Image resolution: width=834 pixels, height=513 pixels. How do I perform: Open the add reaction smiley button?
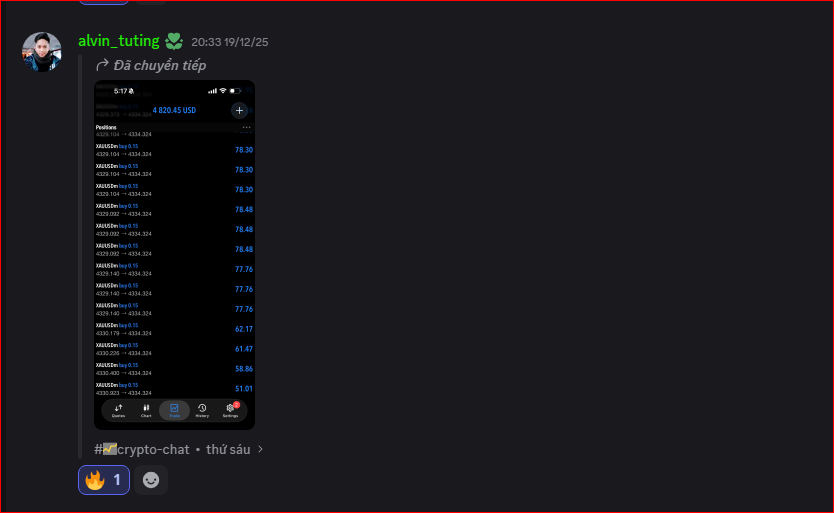[151, 480]
